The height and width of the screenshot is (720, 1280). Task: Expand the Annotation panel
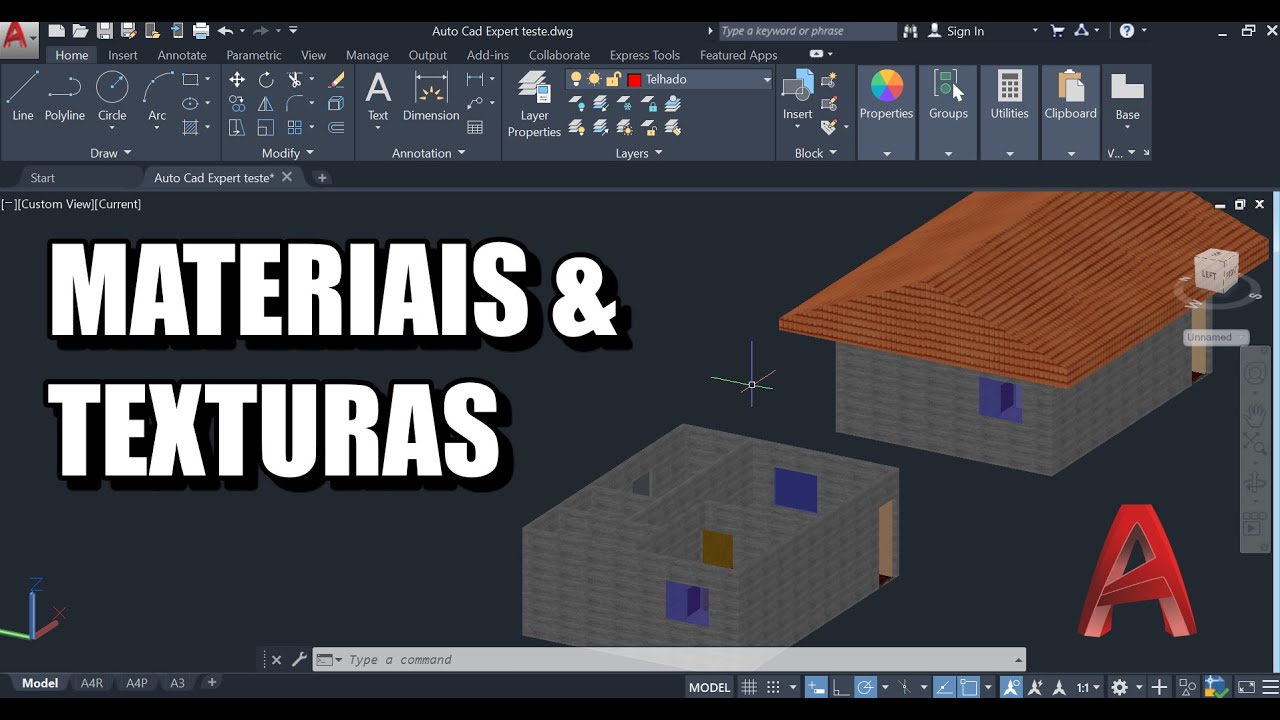[x=428, y=153]
